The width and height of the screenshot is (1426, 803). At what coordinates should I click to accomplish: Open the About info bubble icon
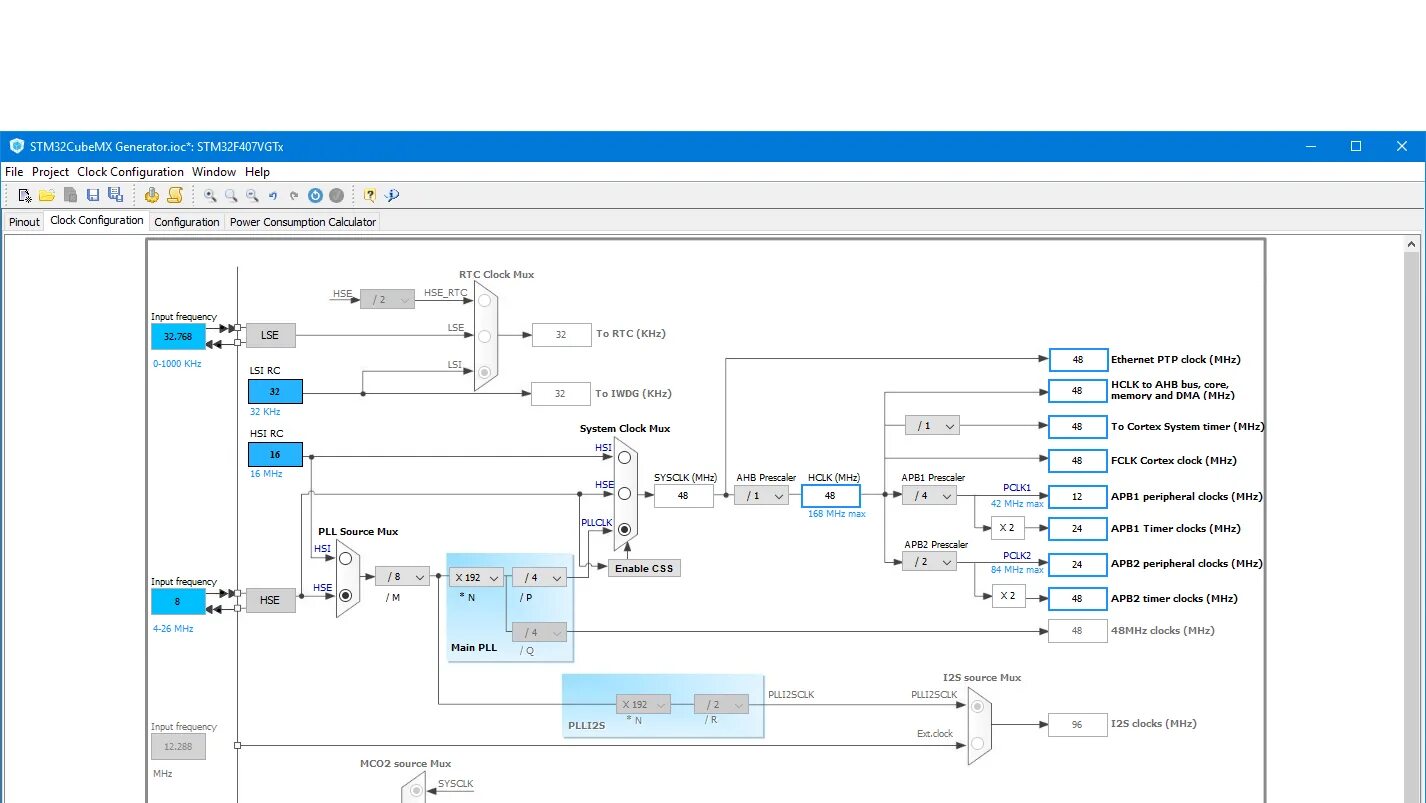click(392, 195)
